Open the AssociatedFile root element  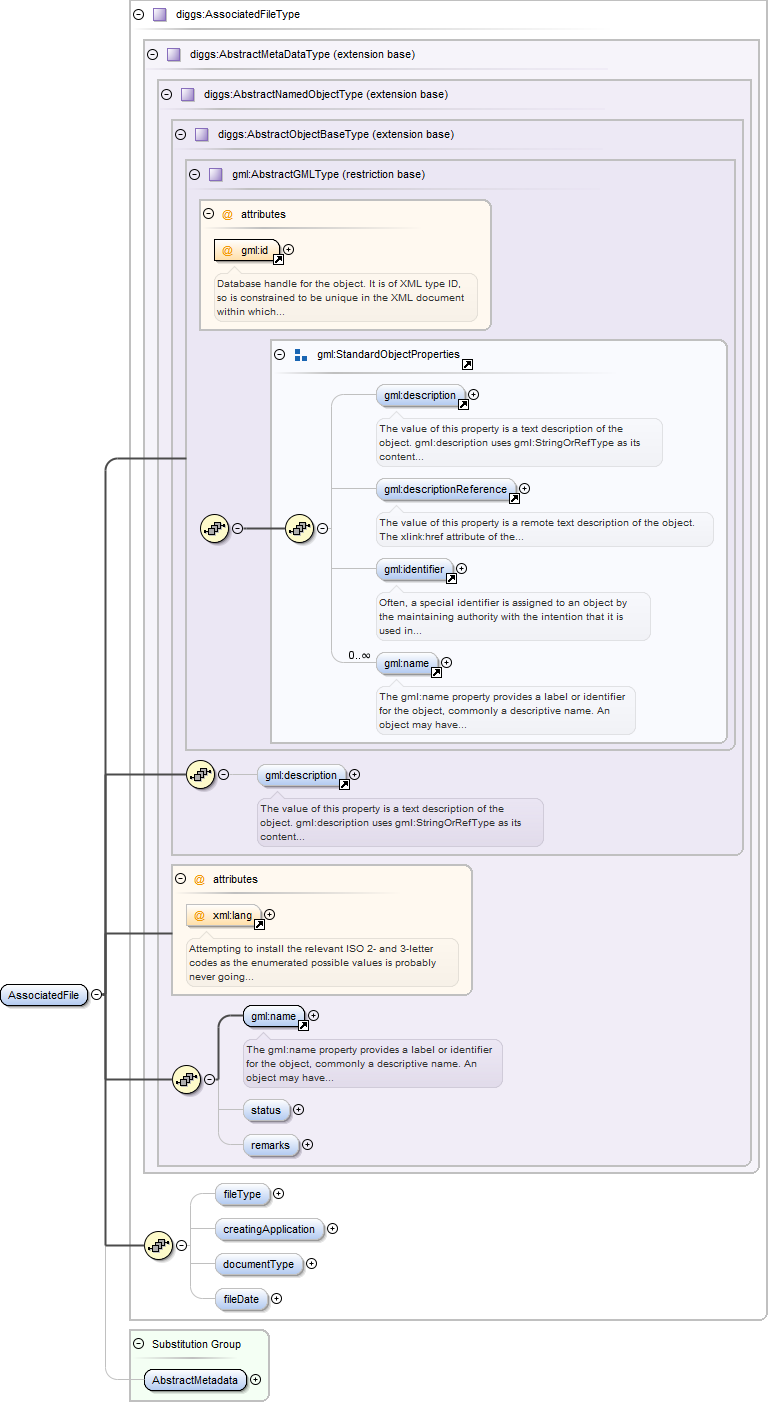point(44,995)
